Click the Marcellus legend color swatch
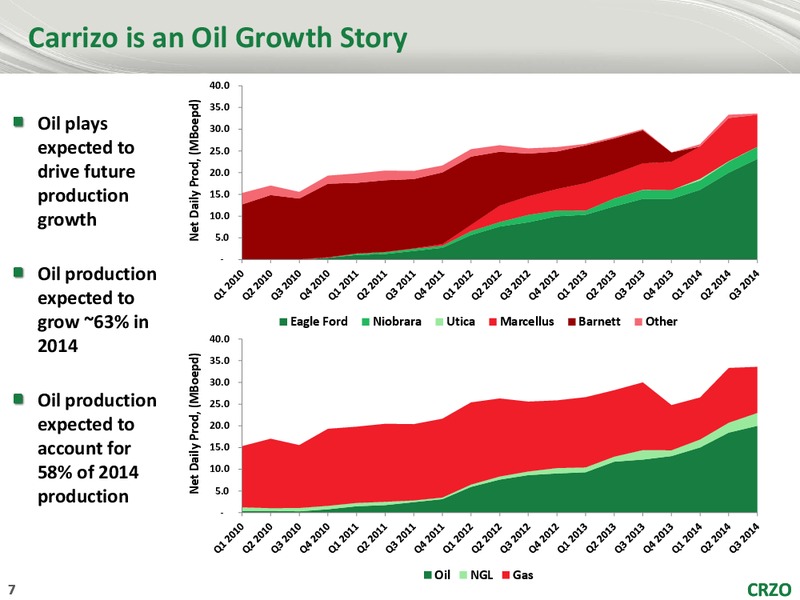800x600 pixels. tap(493, 322)
